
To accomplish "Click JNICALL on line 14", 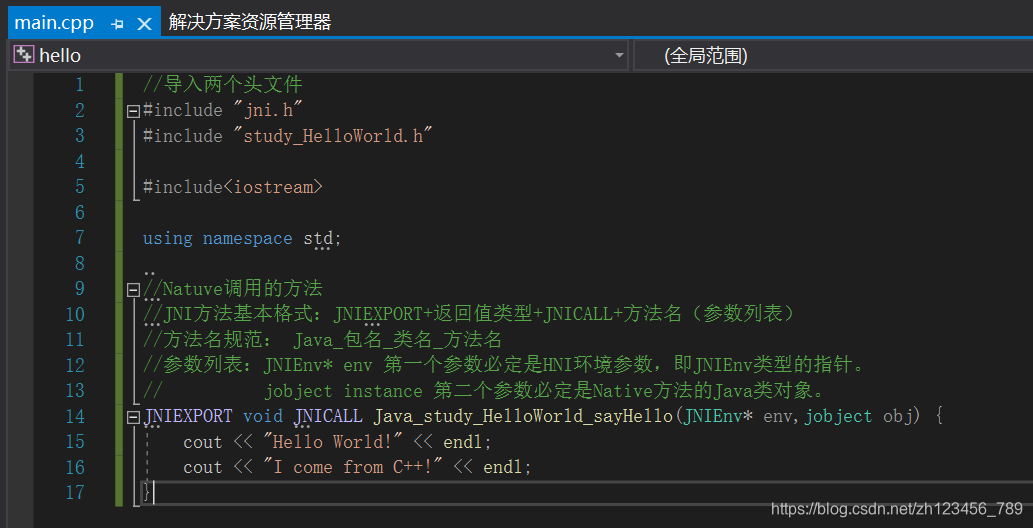I will coord(328,417).
